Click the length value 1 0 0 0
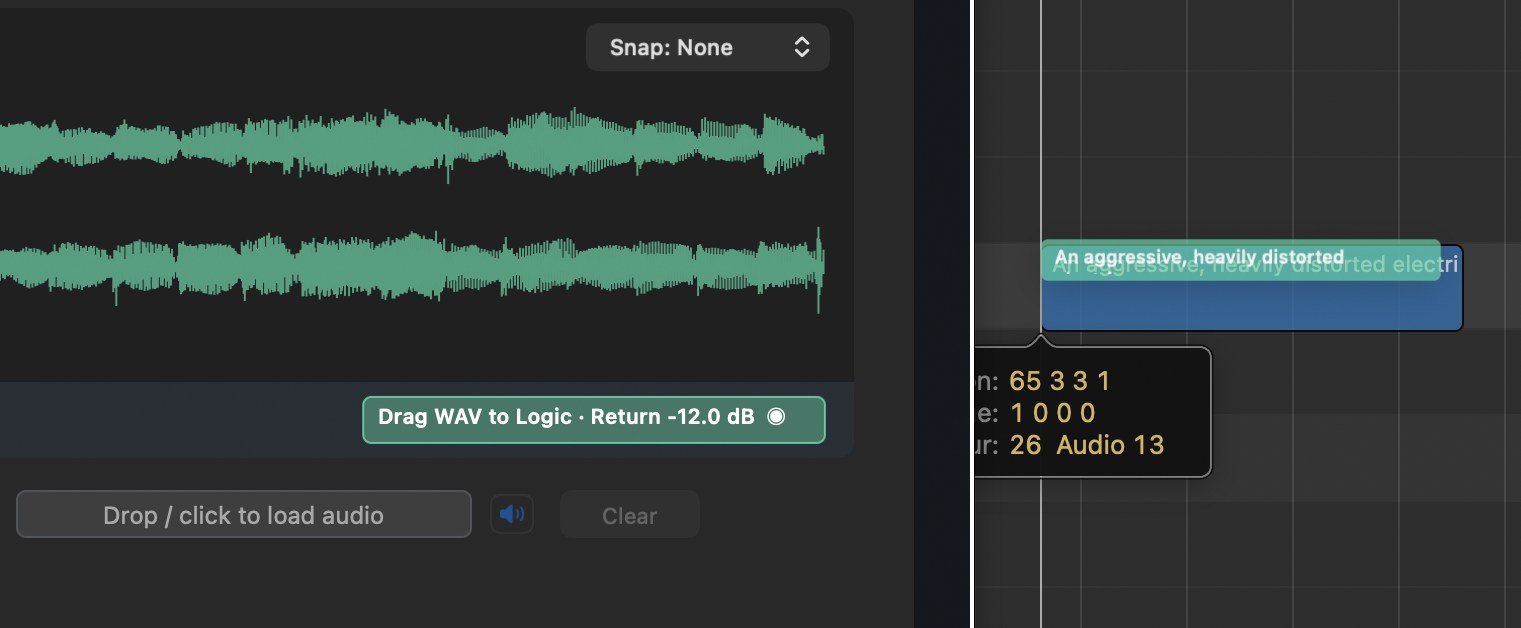 (x=1053, y=413)
